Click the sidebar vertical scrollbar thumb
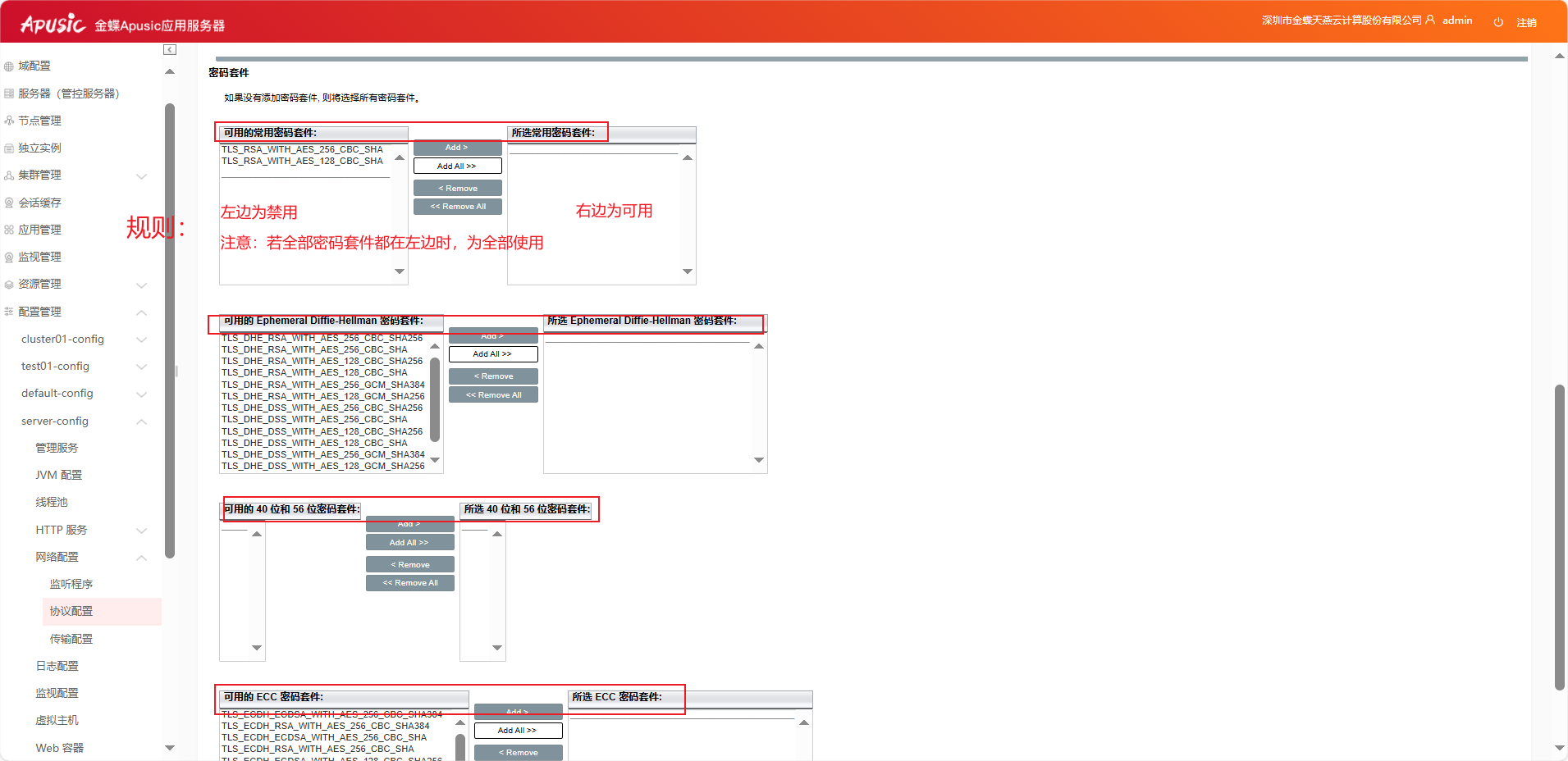This screenshot has height=761, width=1568. [x=170, y=330]
